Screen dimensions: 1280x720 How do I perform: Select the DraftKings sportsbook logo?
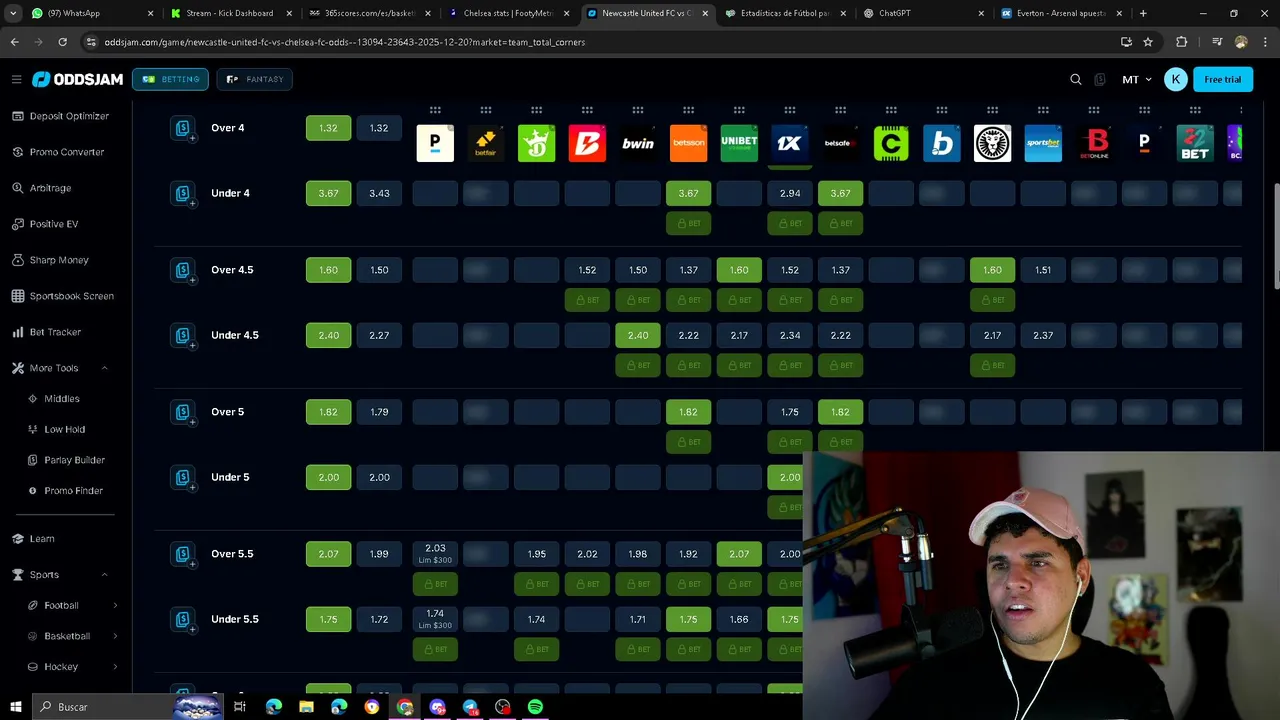(537, 143)
